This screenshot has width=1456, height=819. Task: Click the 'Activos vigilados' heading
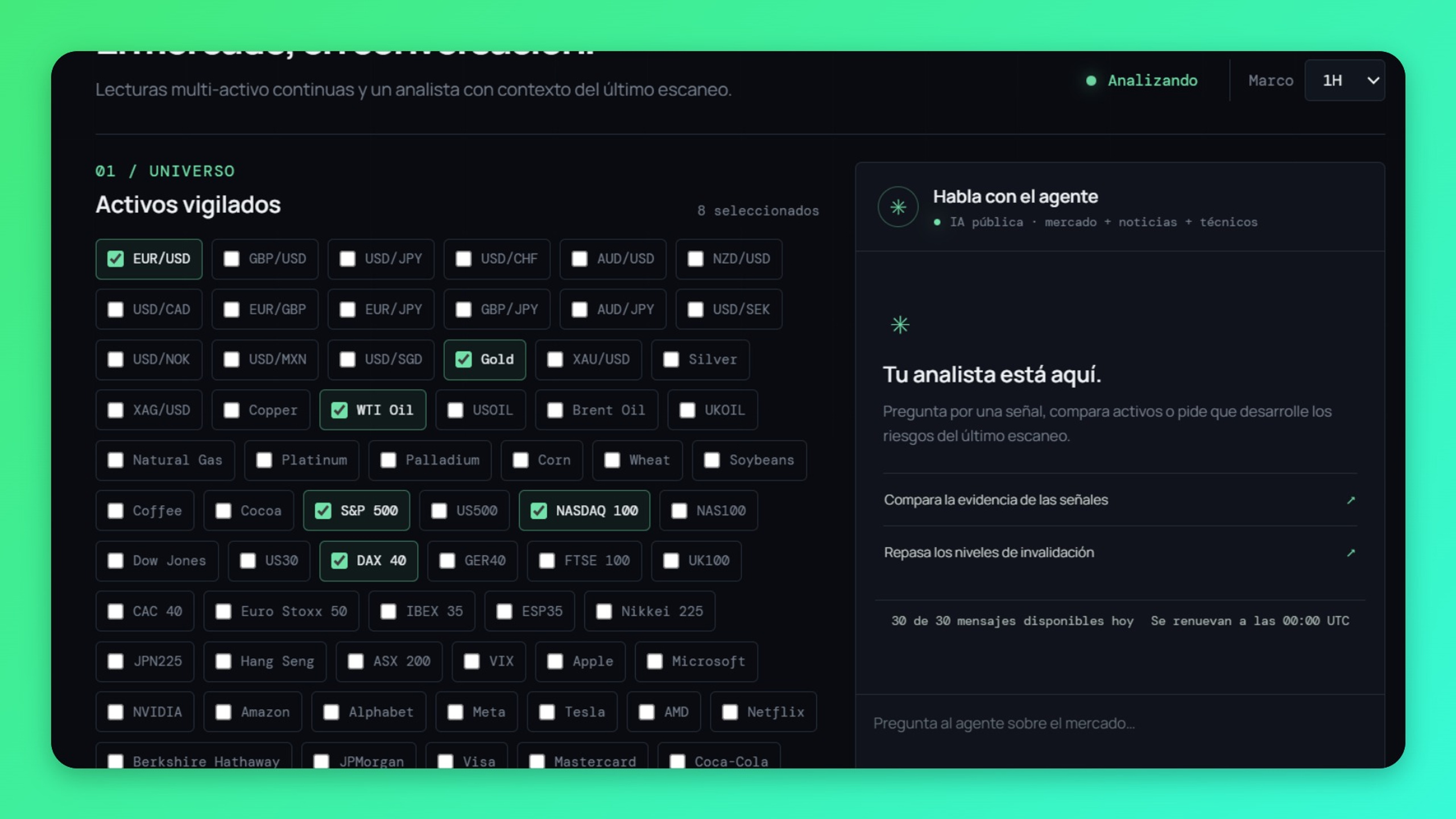coord(188,205)
